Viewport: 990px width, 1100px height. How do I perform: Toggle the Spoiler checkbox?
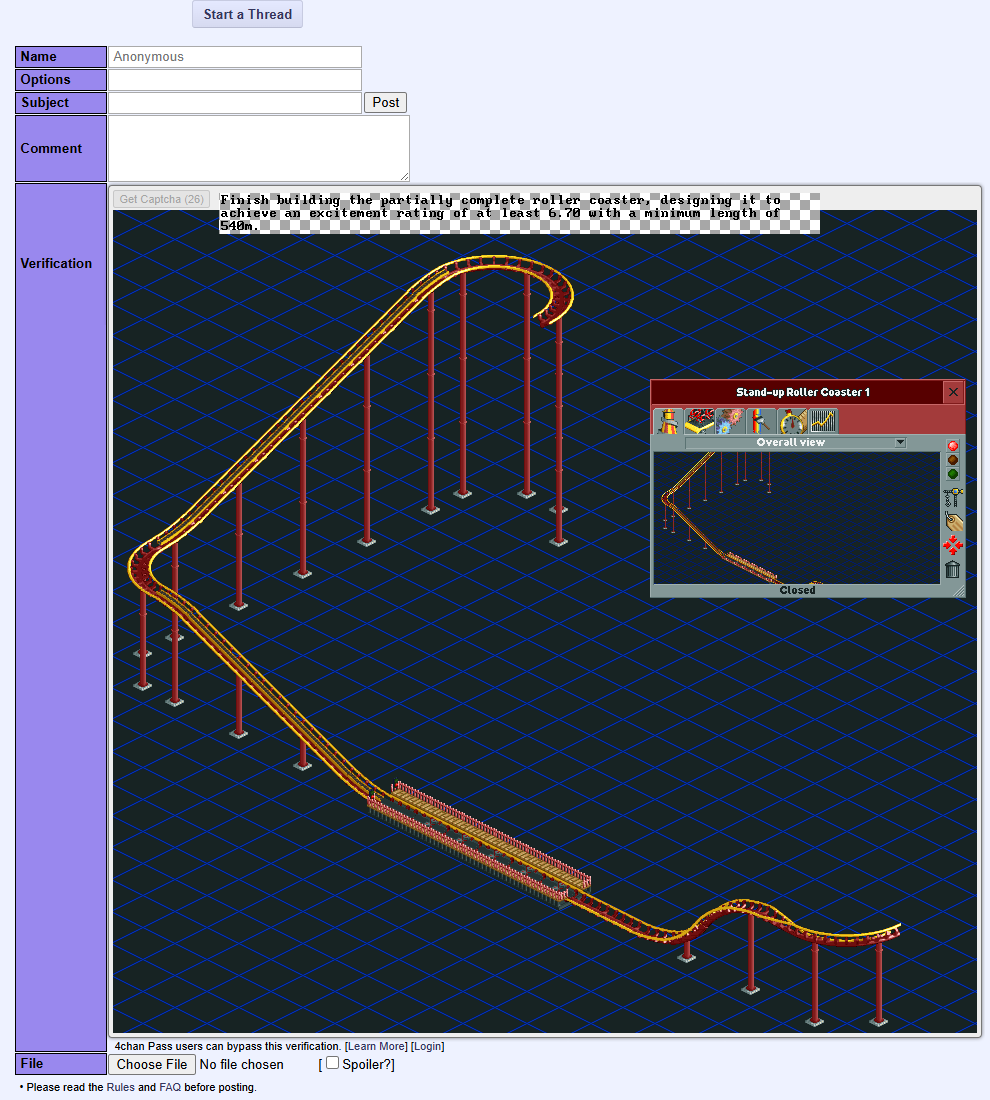tap(333, 1063)
